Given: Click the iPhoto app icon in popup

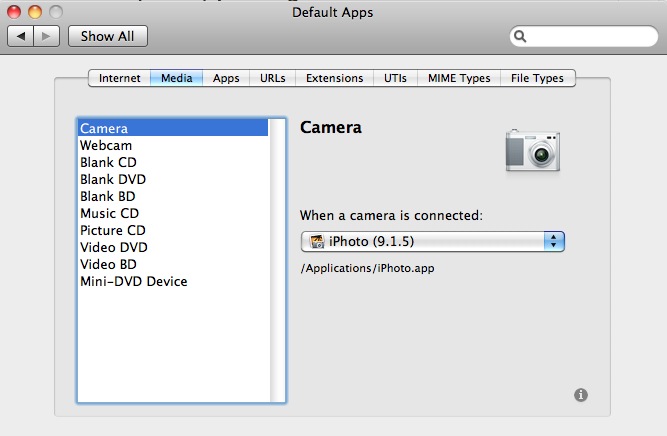Looking at the screenshot, I should pos(318,241).
